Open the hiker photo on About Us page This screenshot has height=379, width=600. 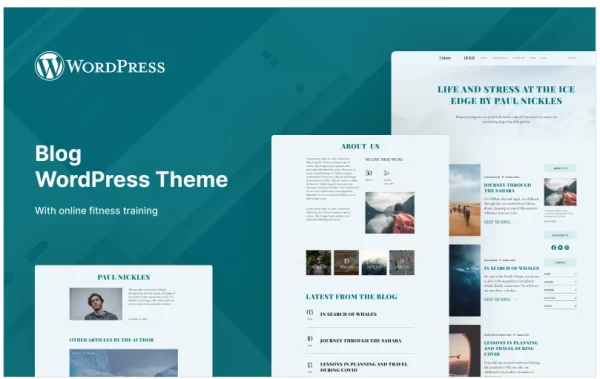pos(390,213)
